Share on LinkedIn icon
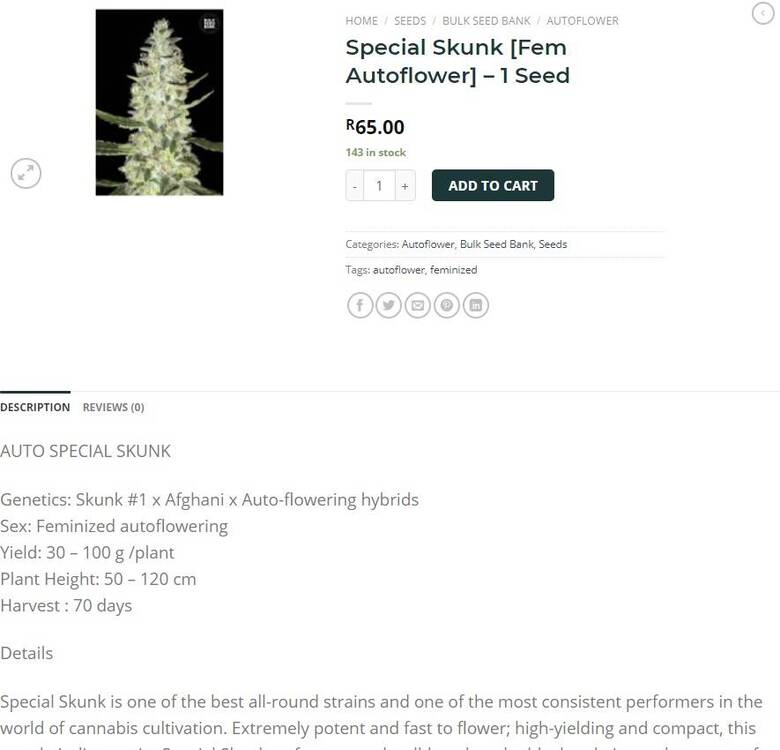Image resolution: width=780 pixels, height=750 pixels. pyautogui.click(x=476, y=305)
